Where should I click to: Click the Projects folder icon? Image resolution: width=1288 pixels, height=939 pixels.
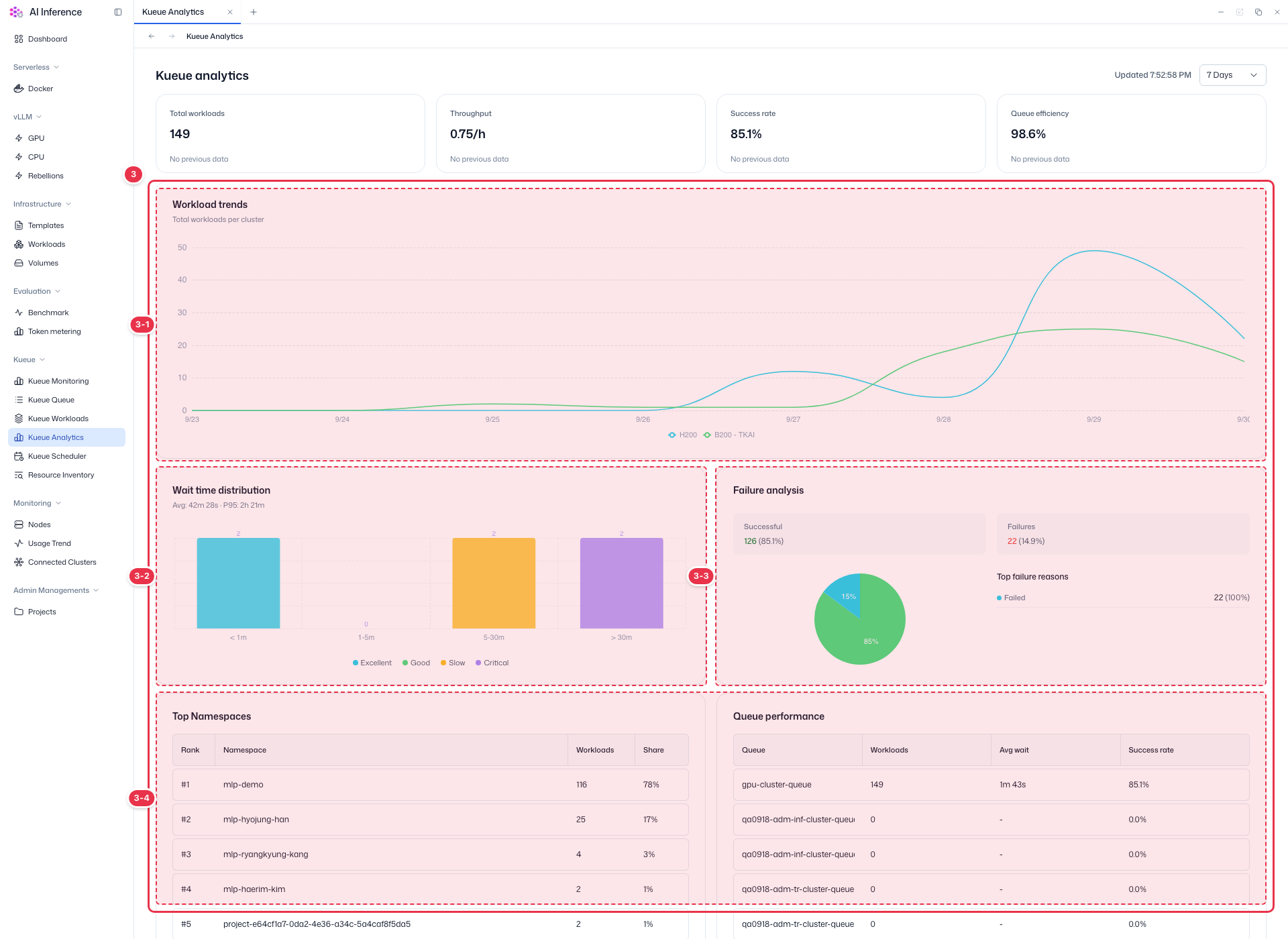pos(19,612)
